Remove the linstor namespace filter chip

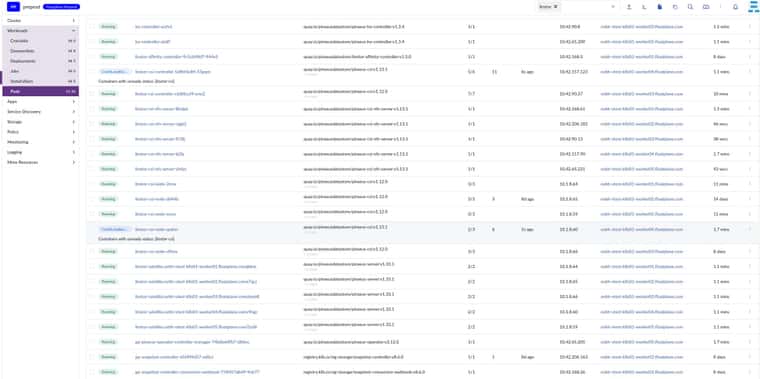[x=555, y=7]
